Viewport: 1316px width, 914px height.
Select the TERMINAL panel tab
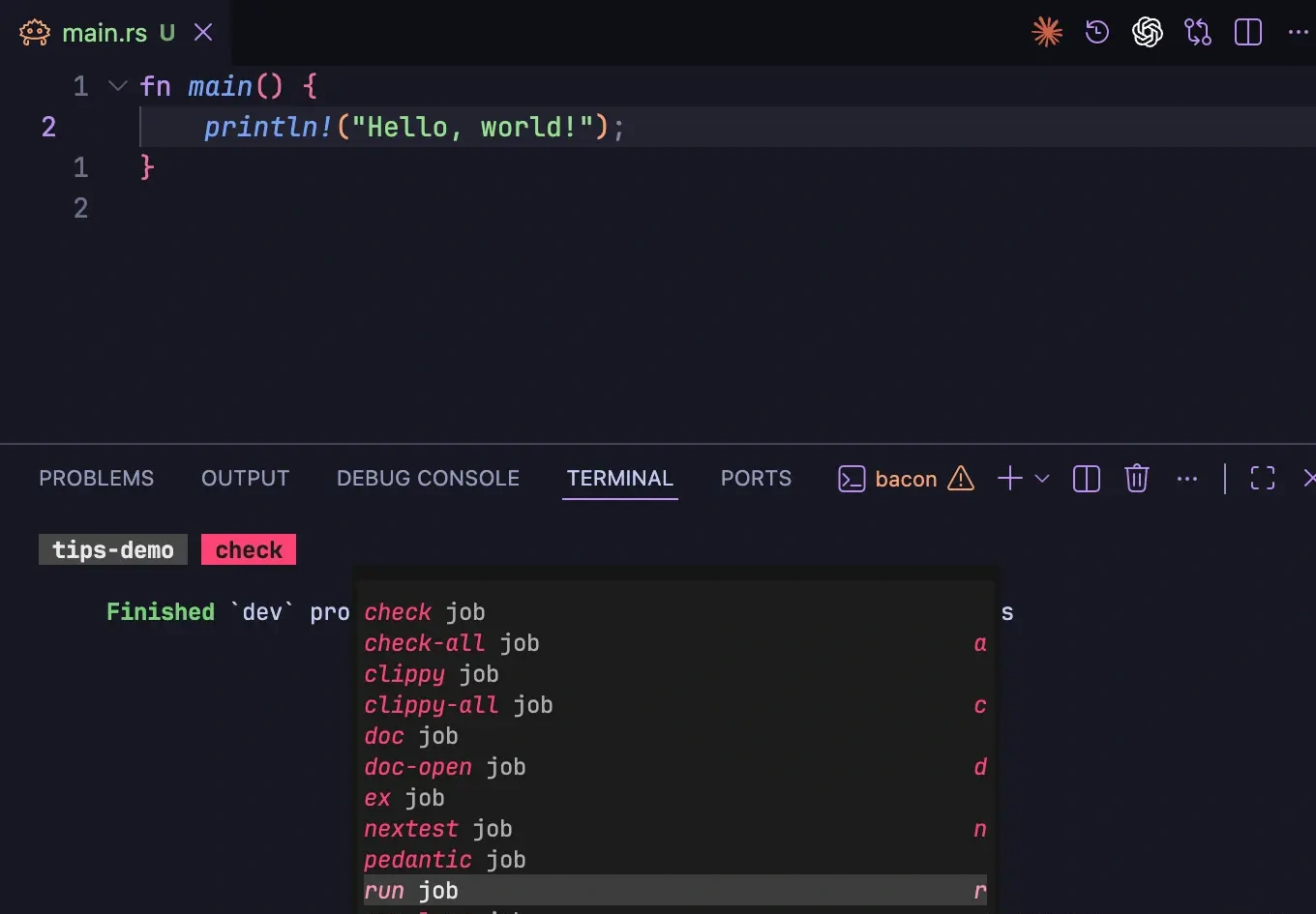(x=619, y=478)
